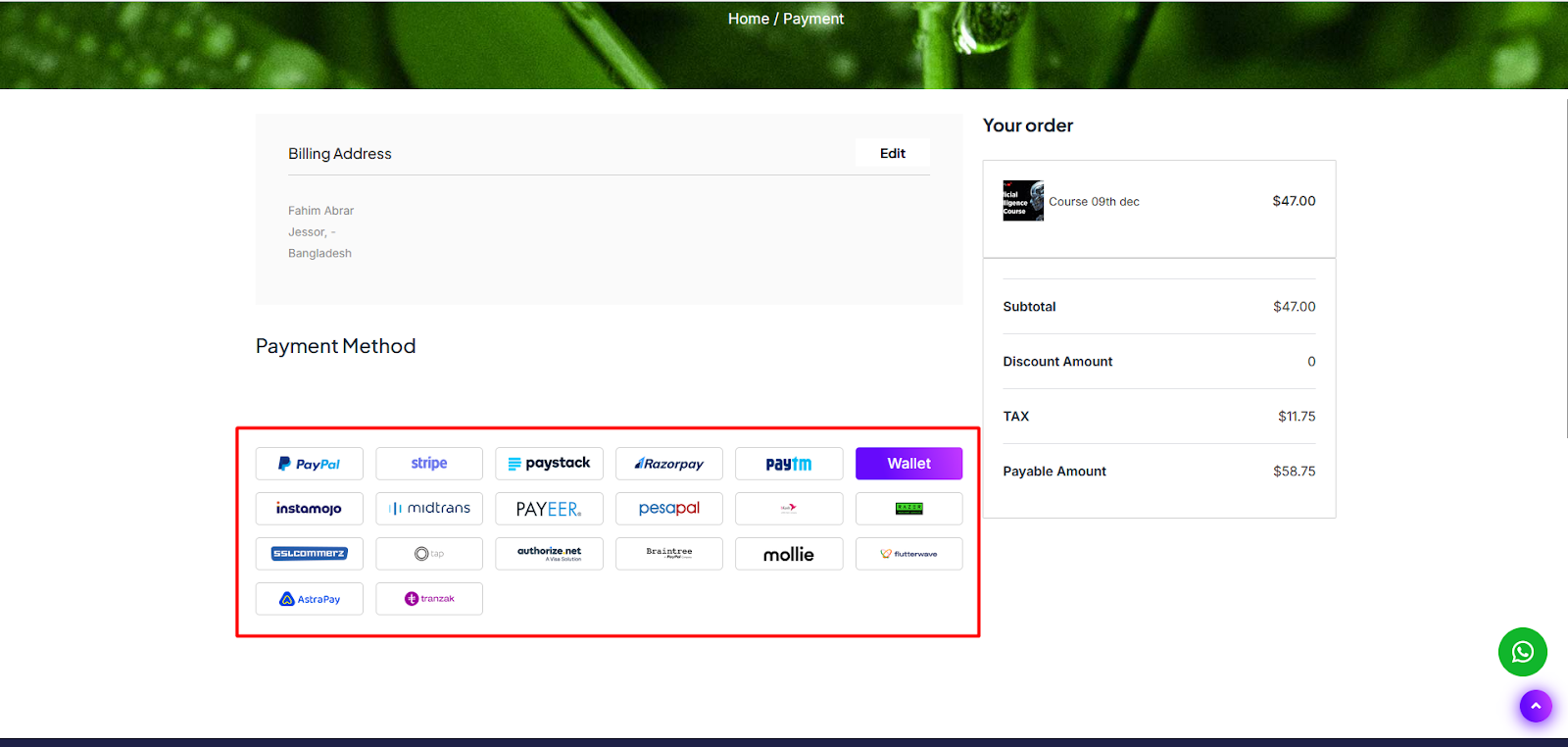Pick Pesapal as payment method
1568x747 pixels.
pyautogui.click(x=669, y=509)
